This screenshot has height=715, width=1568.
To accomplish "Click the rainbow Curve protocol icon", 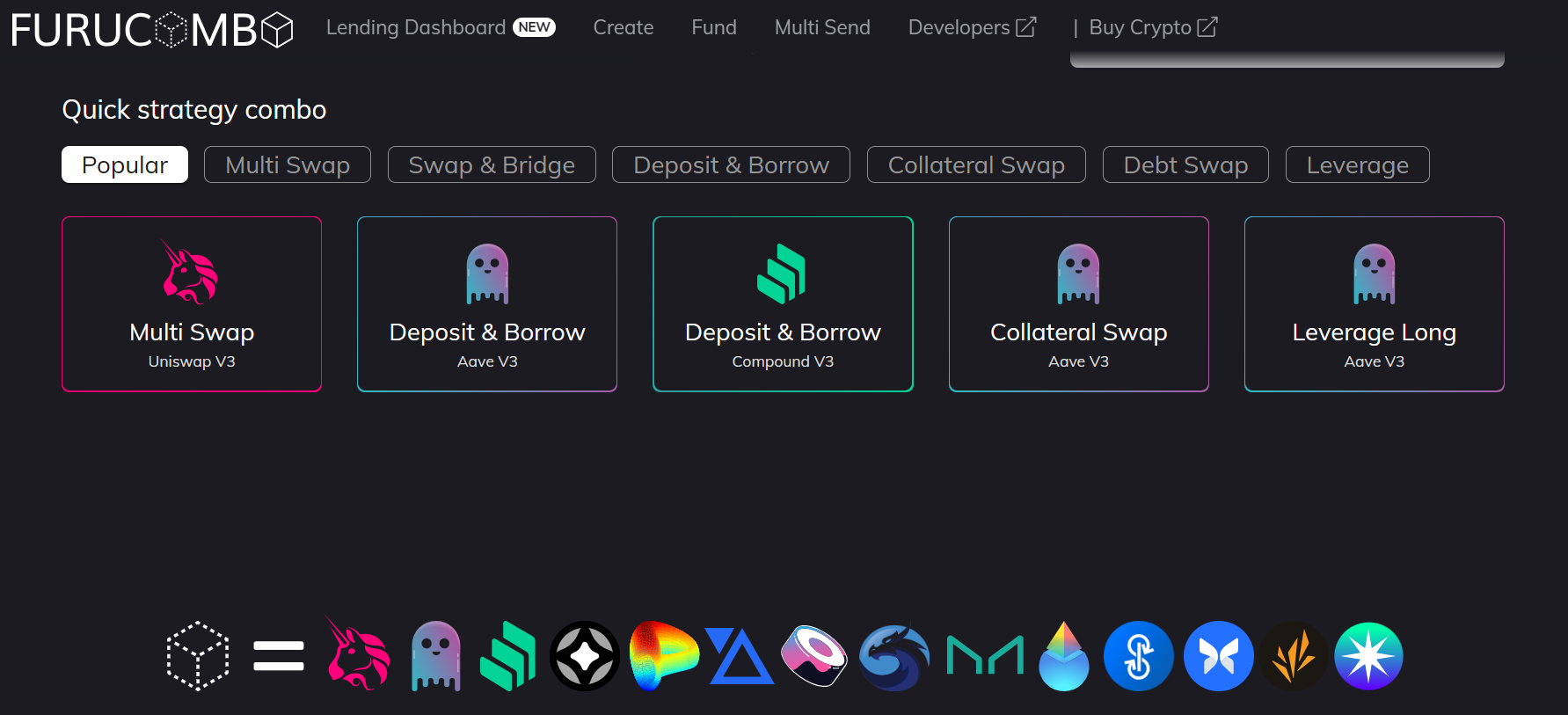I will point(663,656).
